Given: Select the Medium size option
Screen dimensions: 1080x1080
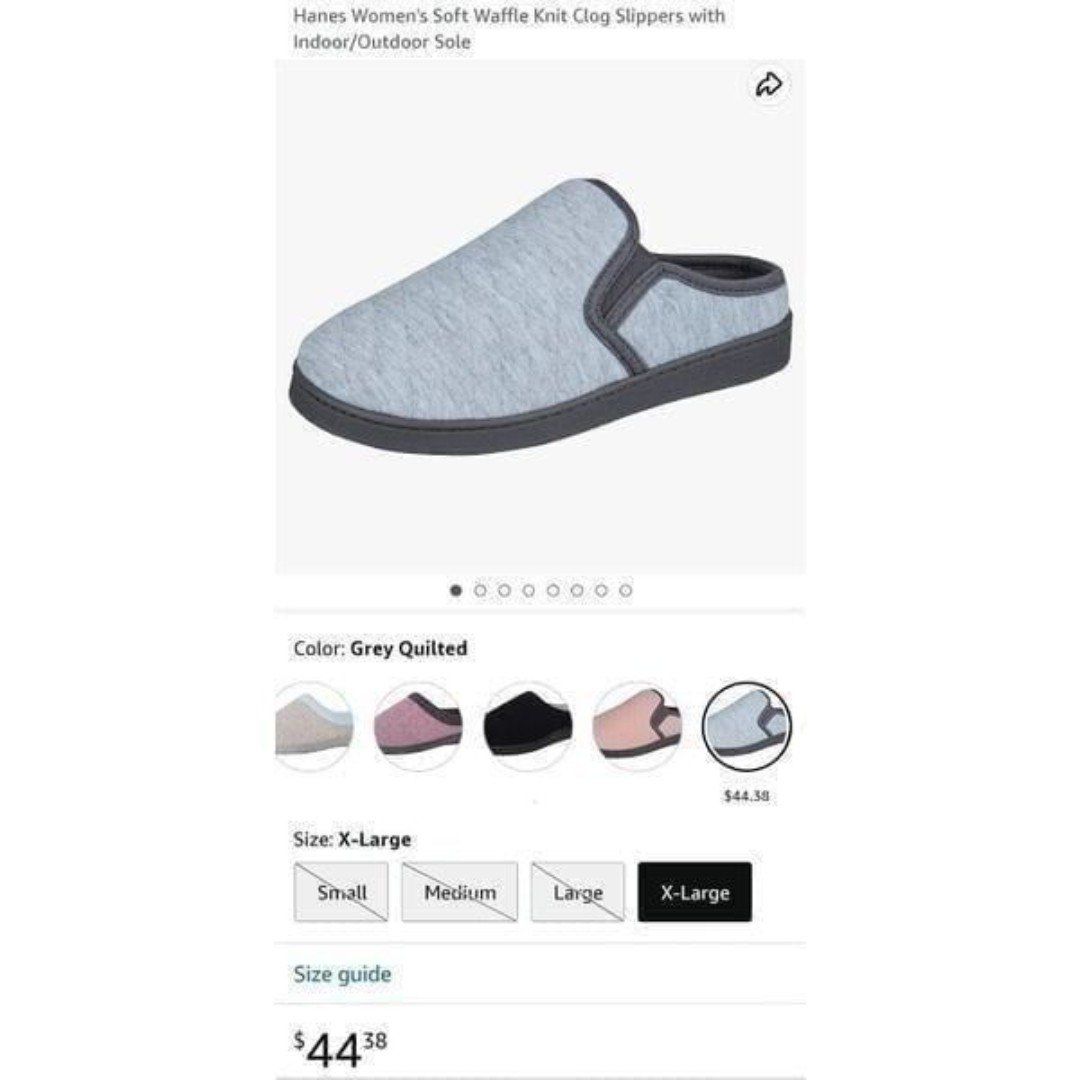Looking at the screenshot, I should (x=459, y=892).
